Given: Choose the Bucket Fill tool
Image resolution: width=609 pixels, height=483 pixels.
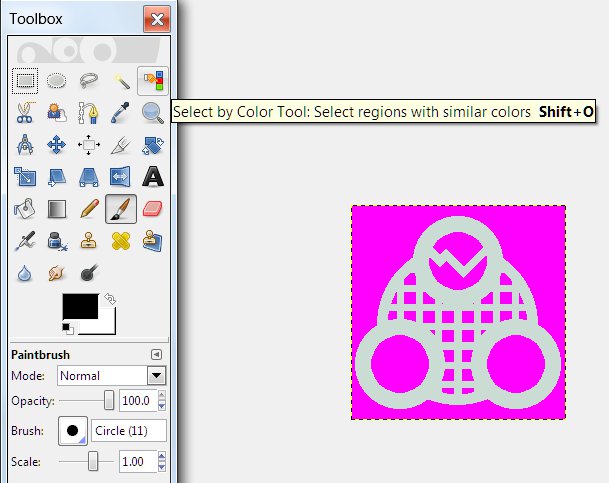Looking at the screenshot, I should point(26,209).
